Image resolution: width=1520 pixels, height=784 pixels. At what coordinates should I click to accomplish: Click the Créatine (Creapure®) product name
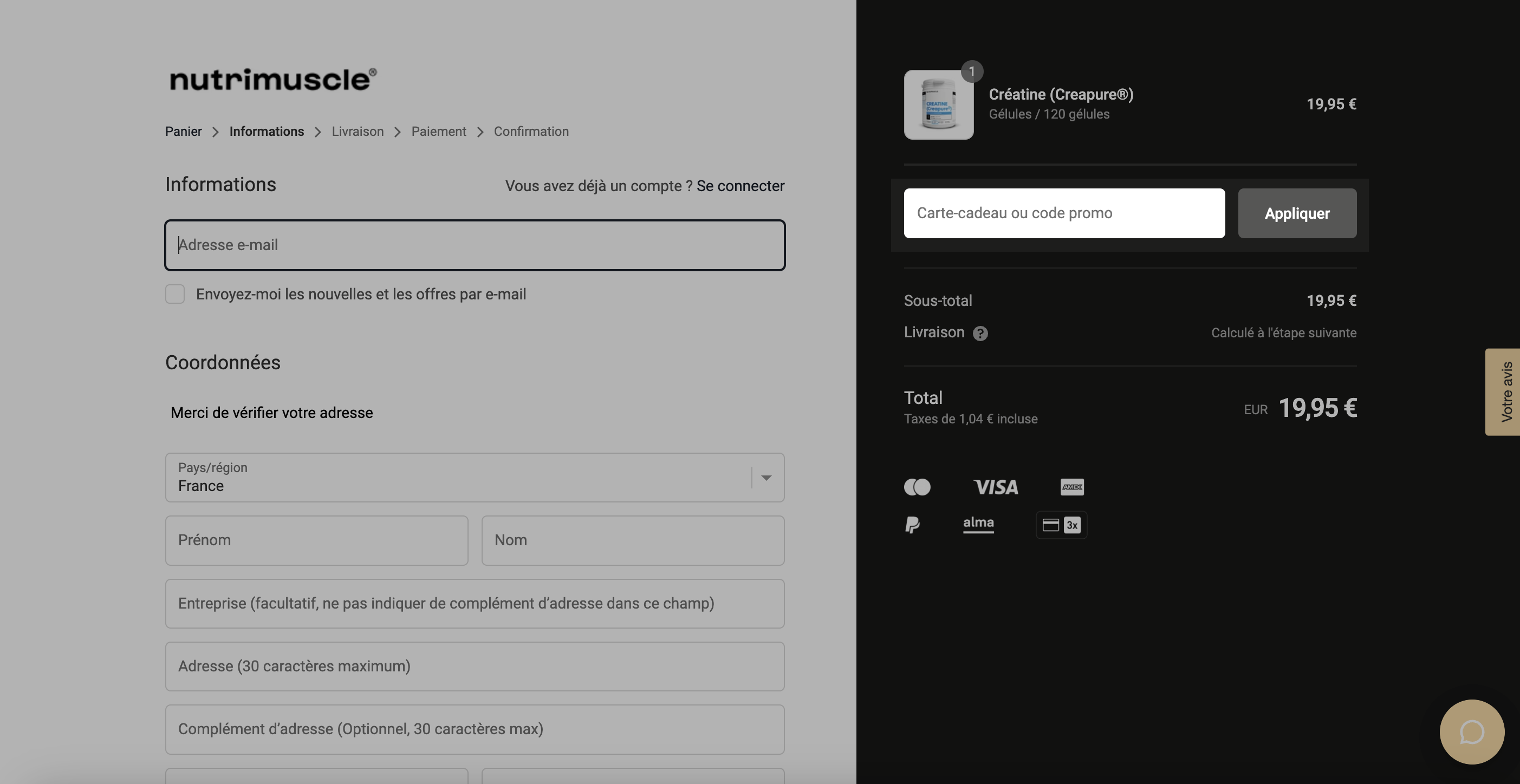tap(1061, 94)
